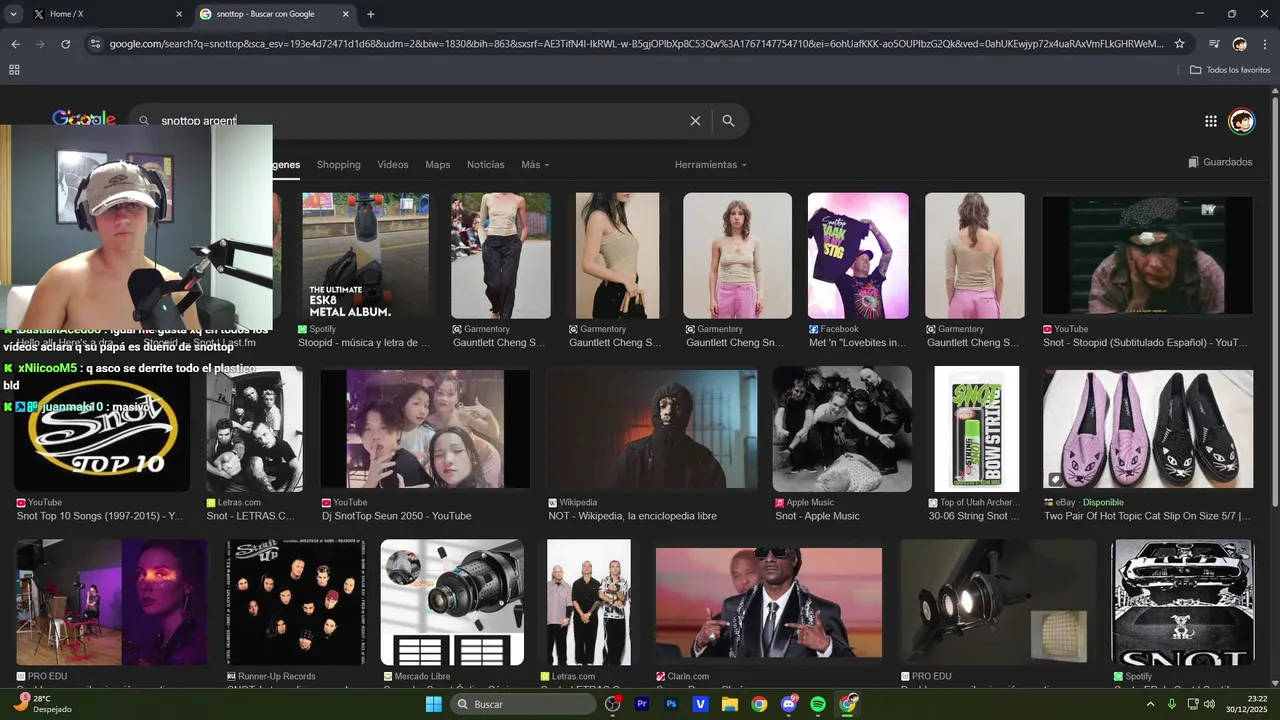Screen dimensions: 1280x720
Task: Open Discord from the taskbar
Action: click(x=788, y=705)
